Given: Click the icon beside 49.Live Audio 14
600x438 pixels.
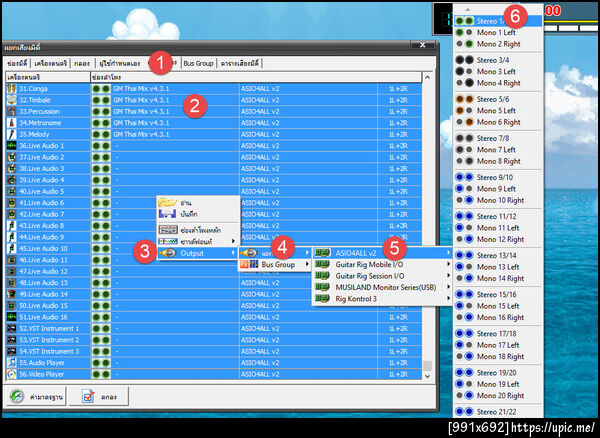Looking at the screenshot, I should point(11,294).
